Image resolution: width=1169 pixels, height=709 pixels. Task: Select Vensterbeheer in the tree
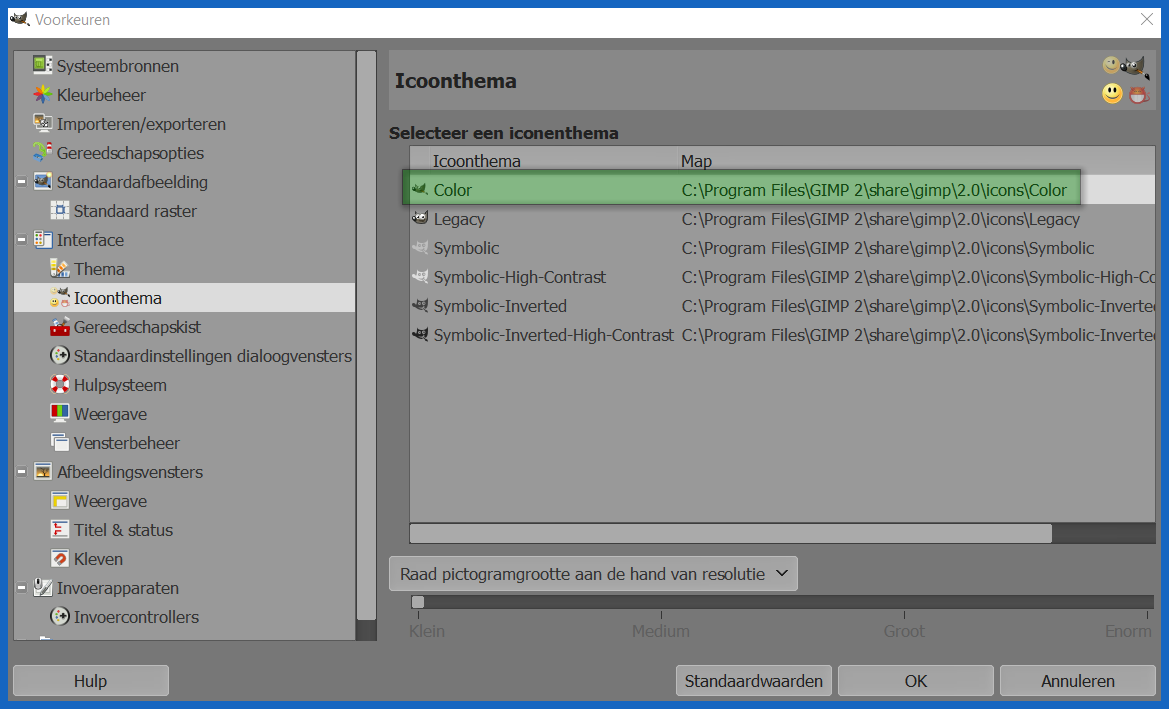pyautogui.click(x=127, y=443)
